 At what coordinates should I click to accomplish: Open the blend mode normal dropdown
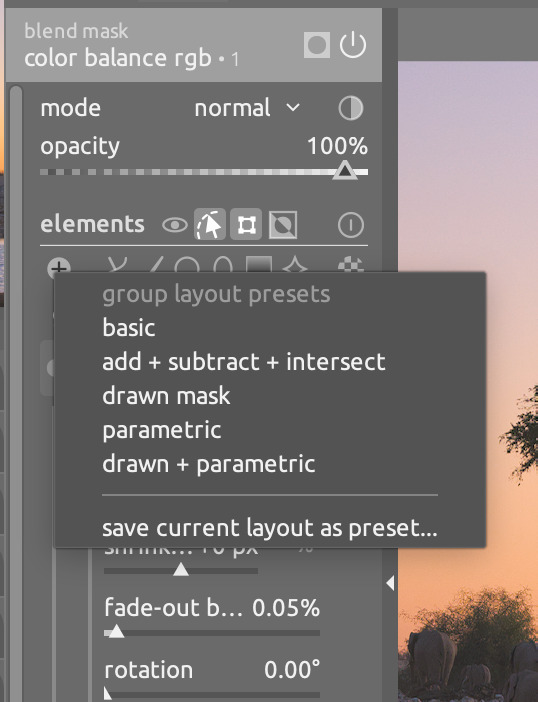pyautogui.click(x=247, y=108)
